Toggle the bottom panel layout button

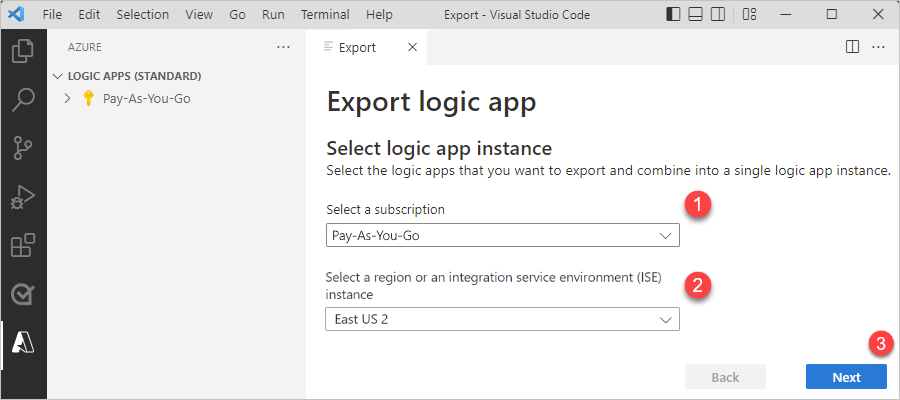tap(696, 15)
